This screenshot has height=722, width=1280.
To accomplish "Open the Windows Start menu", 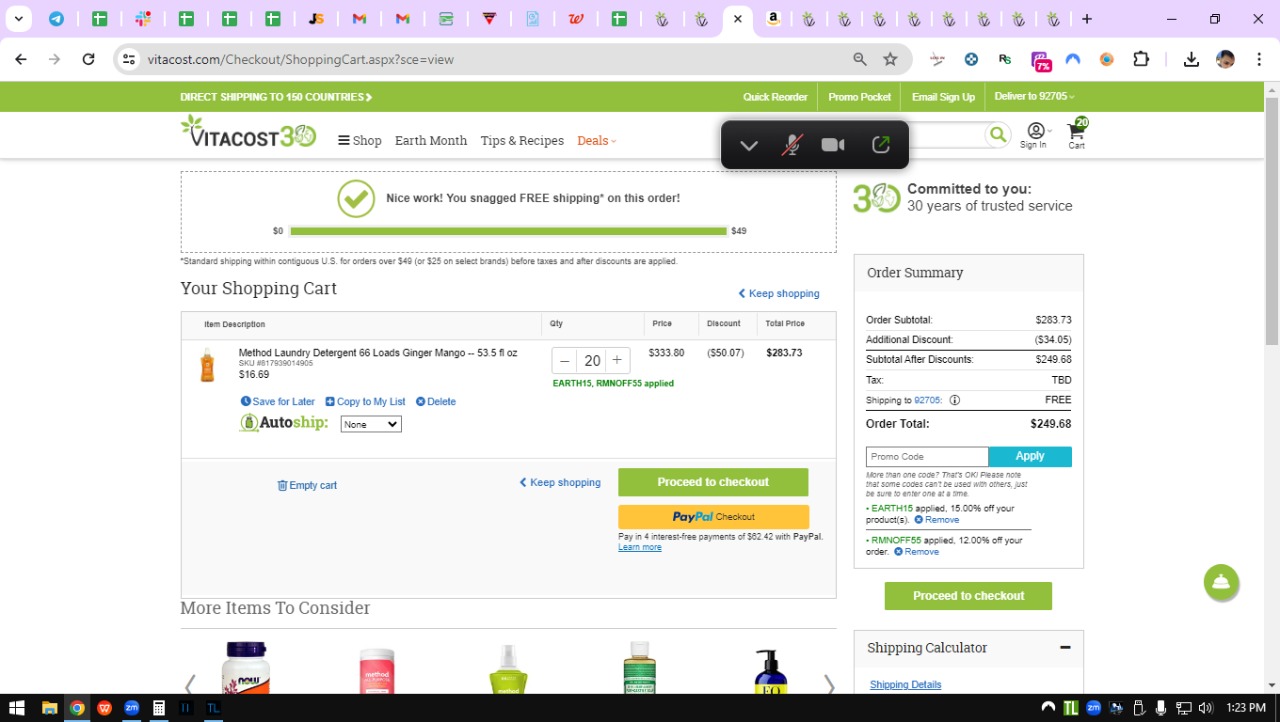I will pyautogui.click(x=17, y=708).
